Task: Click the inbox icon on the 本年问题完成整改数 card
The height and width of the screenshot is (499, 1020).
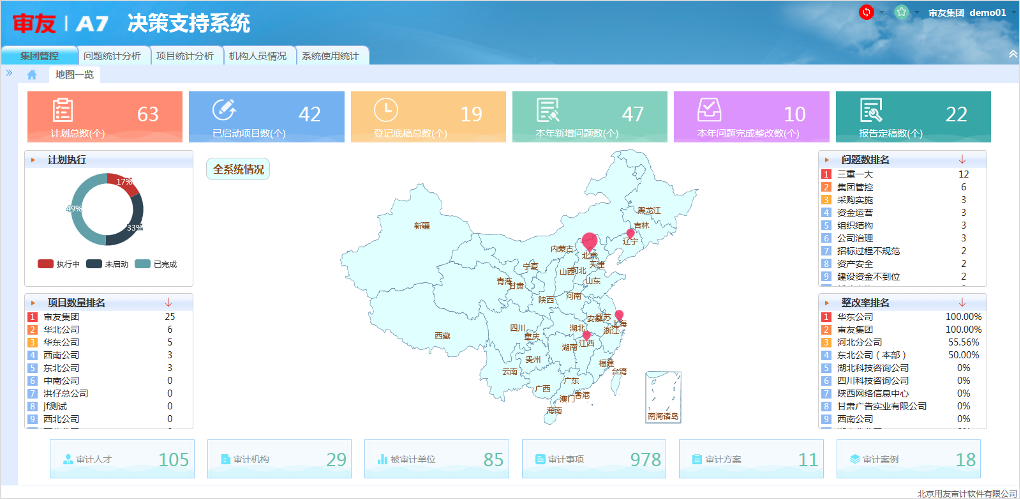Action: (x=709, y=110)
